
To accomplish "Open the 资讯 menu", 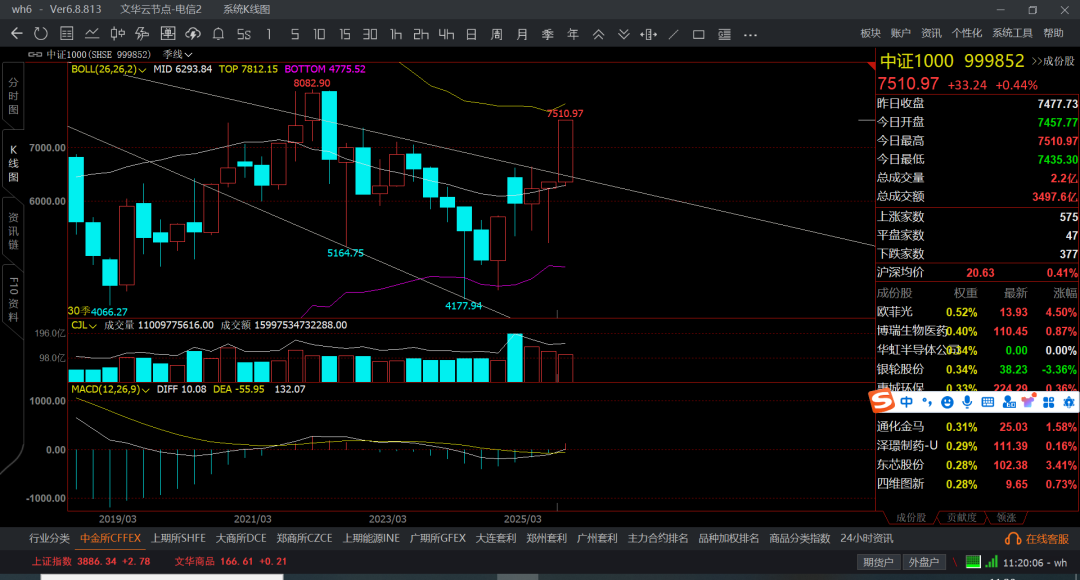I will point(931,33).
